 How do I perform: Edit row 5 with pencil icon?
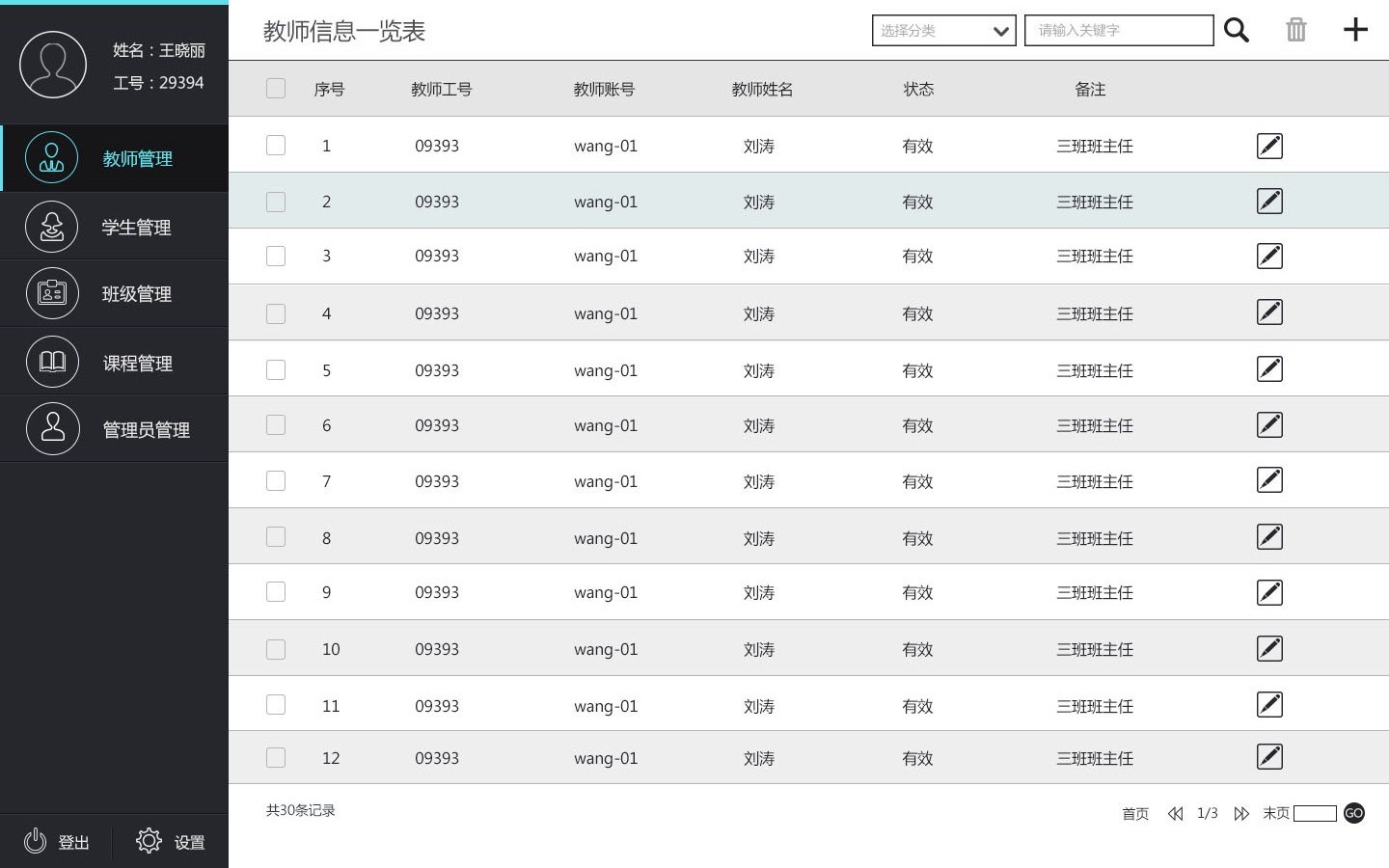[1269, 369]
